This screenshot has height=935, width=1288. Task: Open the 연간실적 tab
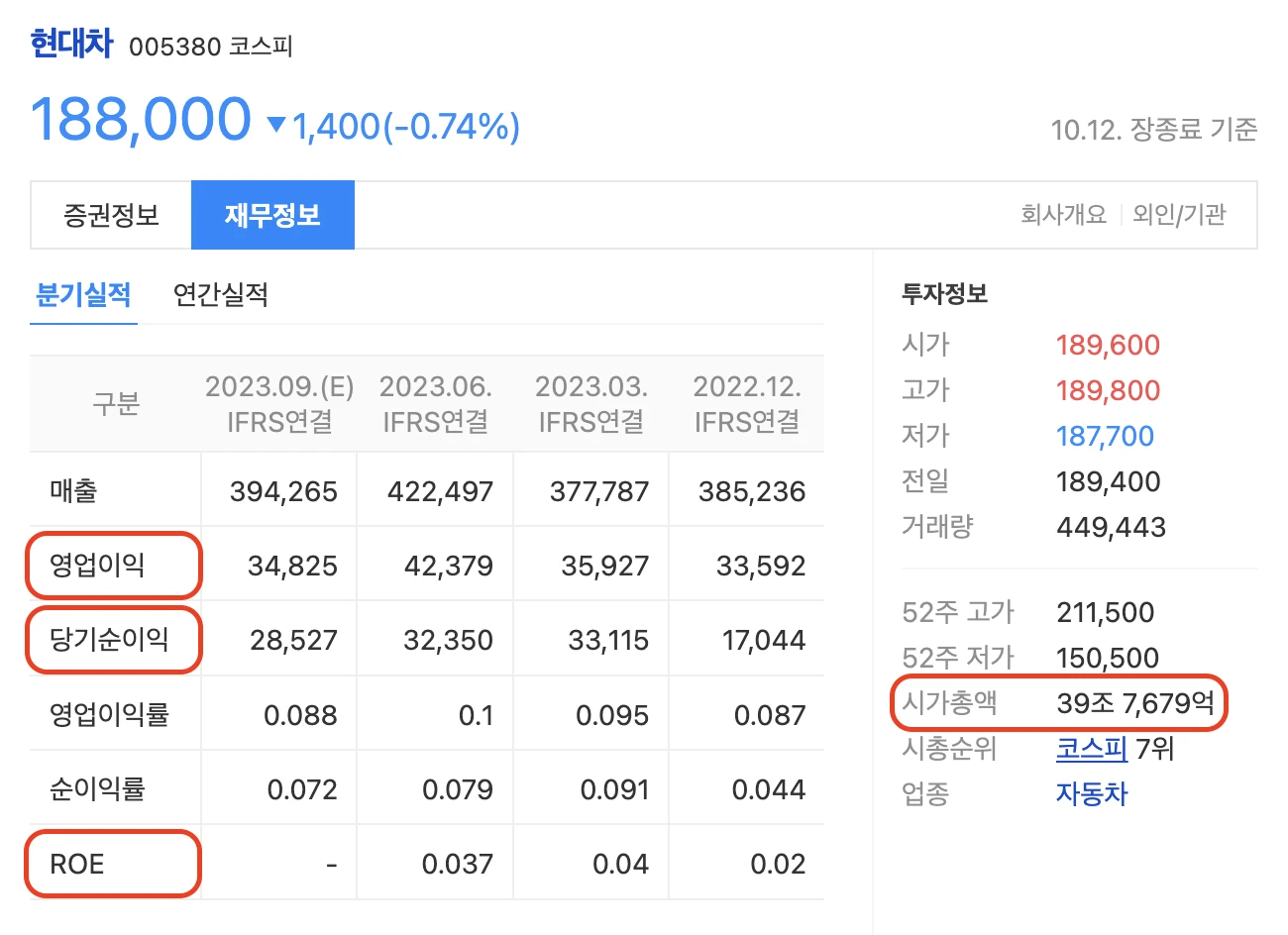(218, 295)
